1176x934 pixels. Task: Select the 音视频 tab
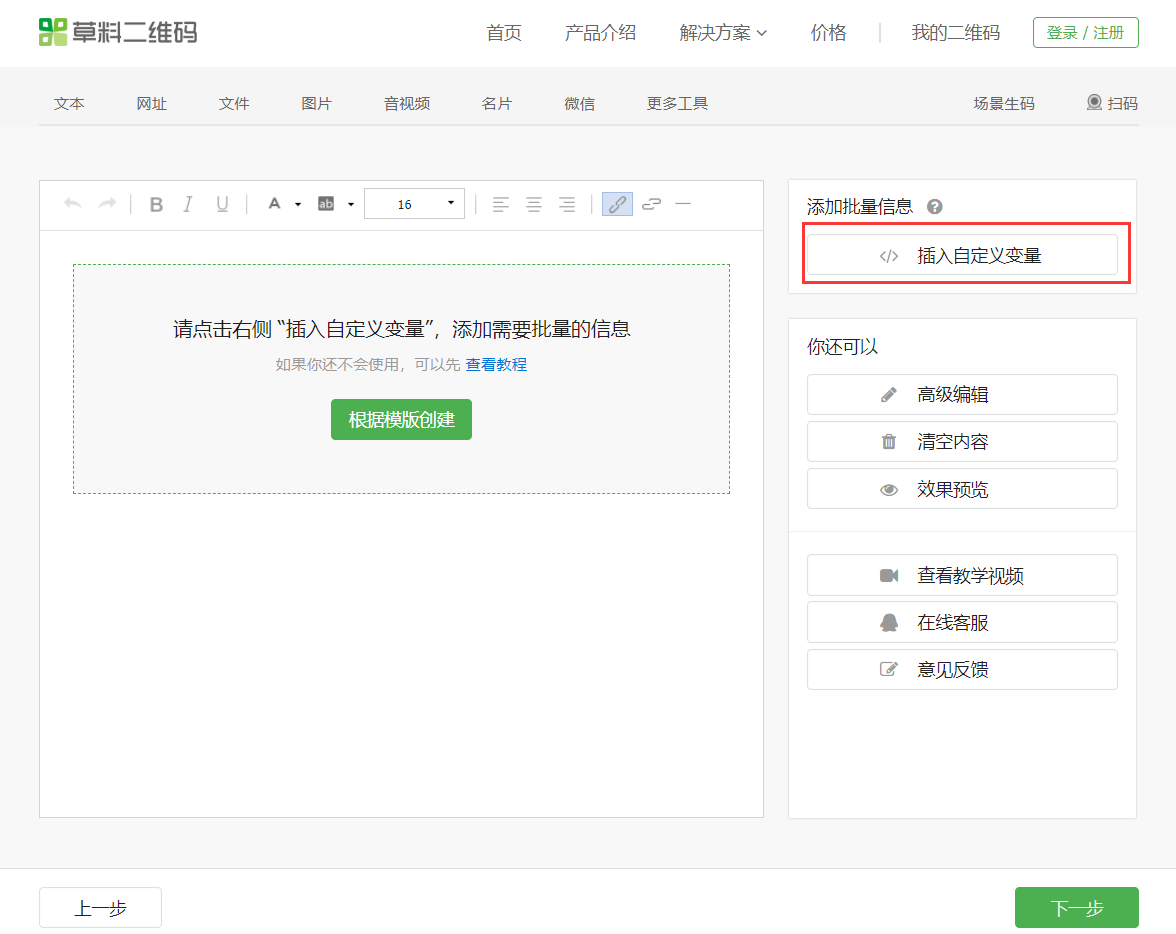click(407, 104)
